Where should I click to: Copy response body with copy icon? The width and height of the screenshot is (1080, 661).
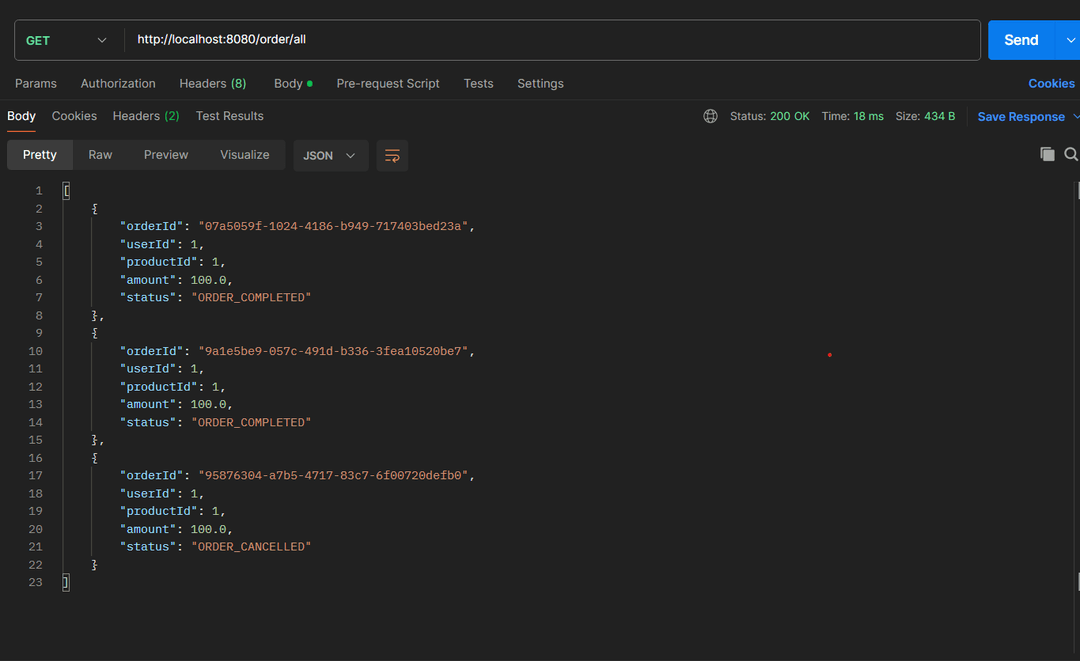point(1047,154)
